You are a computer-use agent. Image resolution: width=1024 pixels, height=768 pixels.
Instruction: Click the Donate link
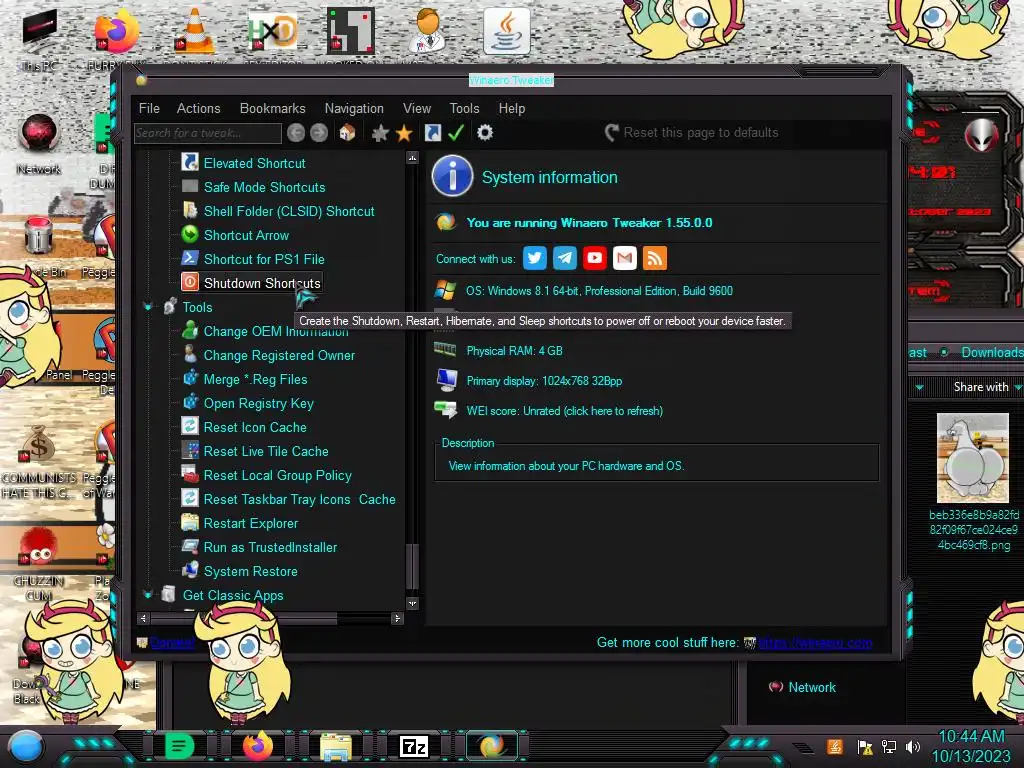172,642
